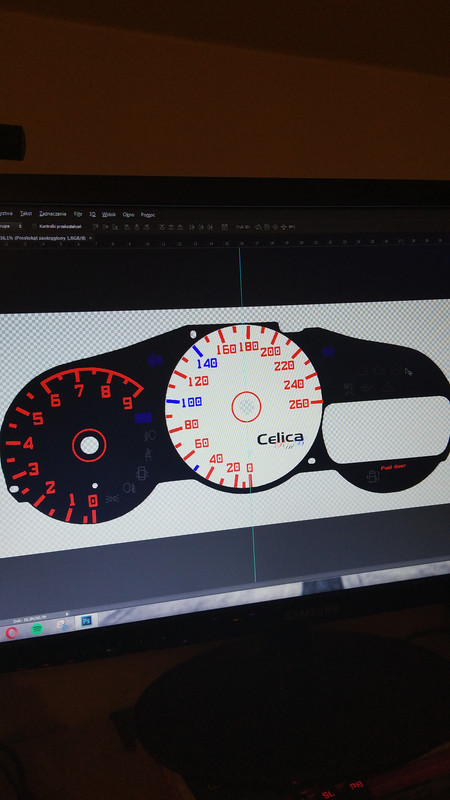Open the Zaznaczanie menu
Viewport: 450px width, 800px height.
tap(53, 214)
